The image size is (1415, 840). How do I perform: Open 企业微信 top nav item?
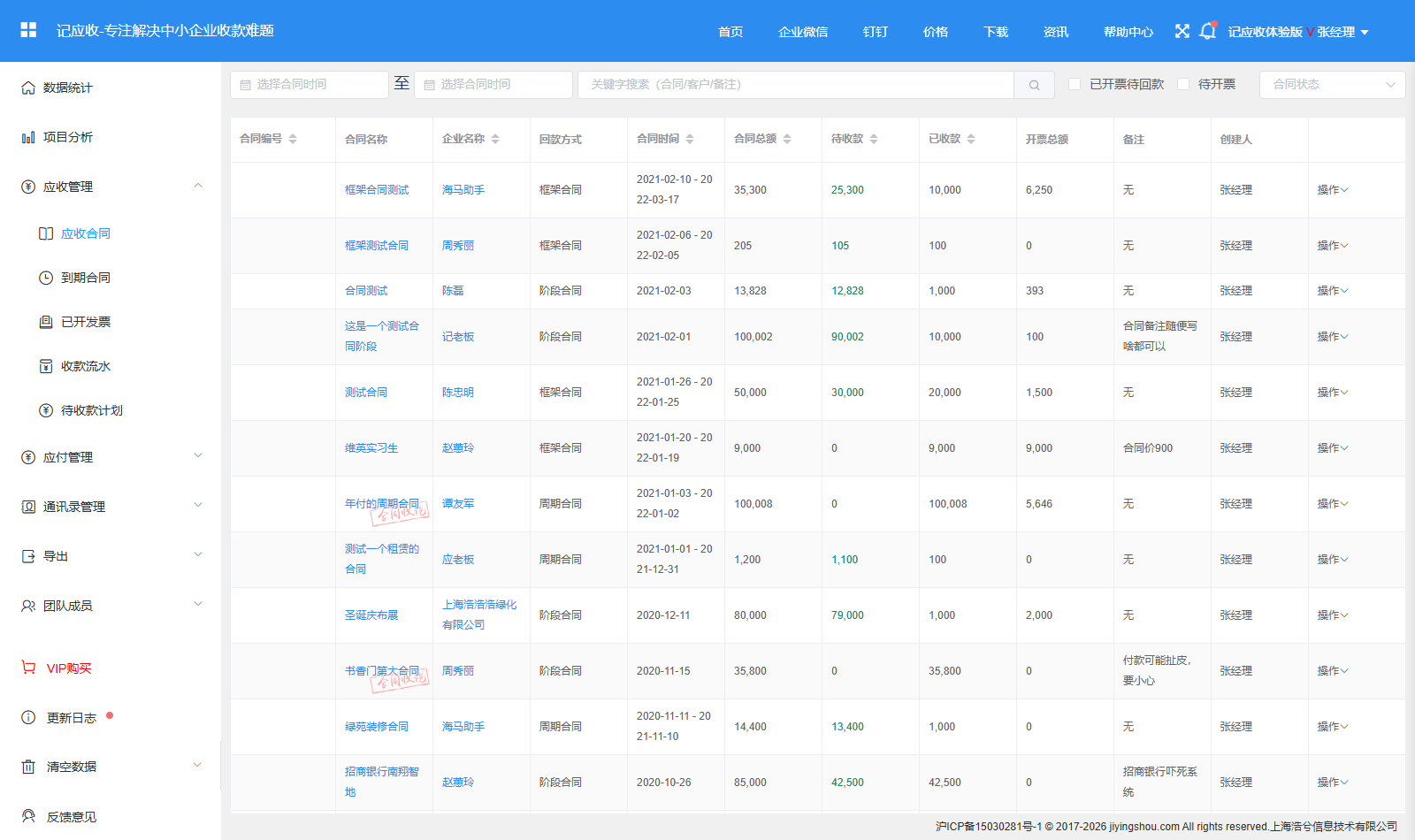coord(803,32)
